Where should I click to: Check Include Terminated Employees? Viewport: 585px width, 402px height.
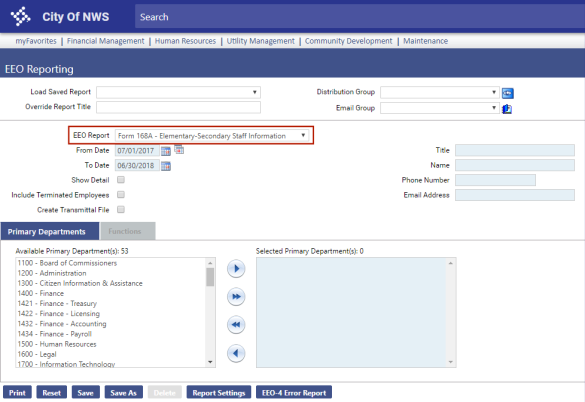point(121,195)
